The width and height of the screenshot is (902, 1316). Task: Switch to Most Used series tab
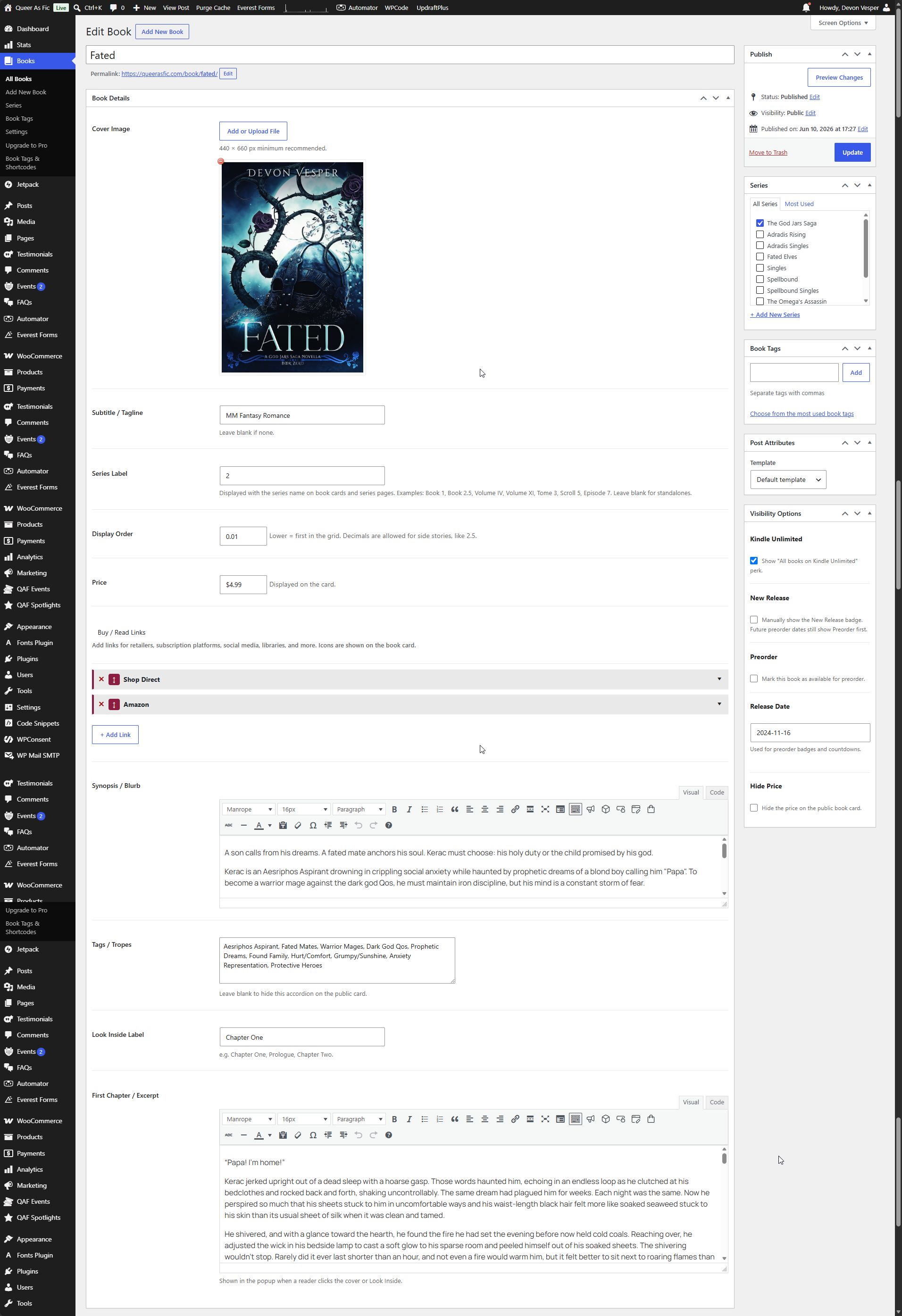click(799, 204)
